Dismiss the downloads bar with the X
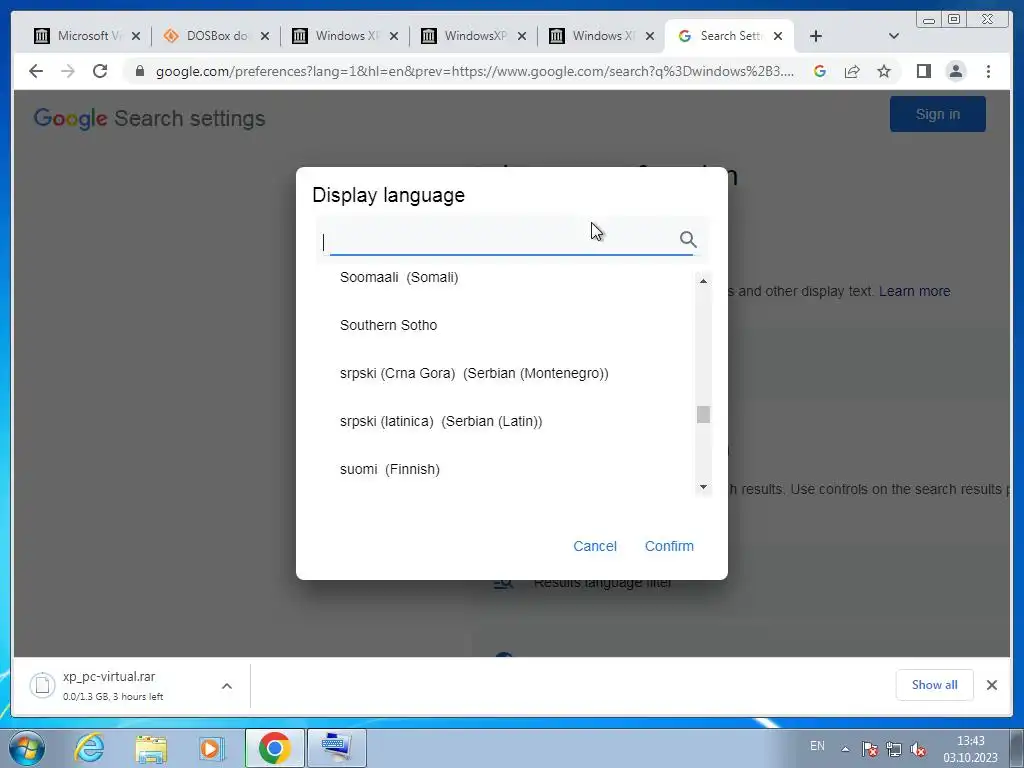Screen dimensions: 1024x768 [991, 685]
